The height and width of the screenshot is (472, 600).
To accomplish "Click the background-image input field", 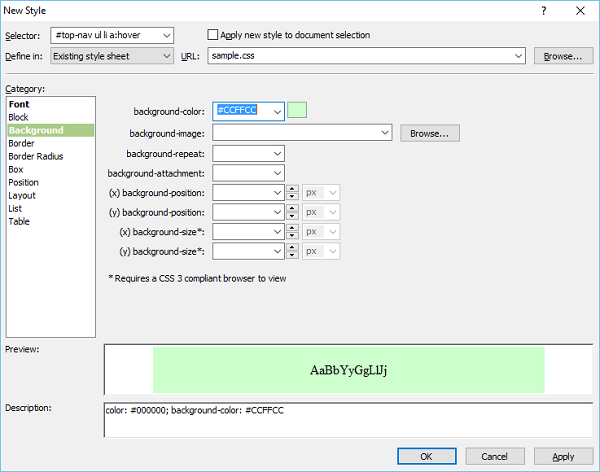I will [296, 132].
